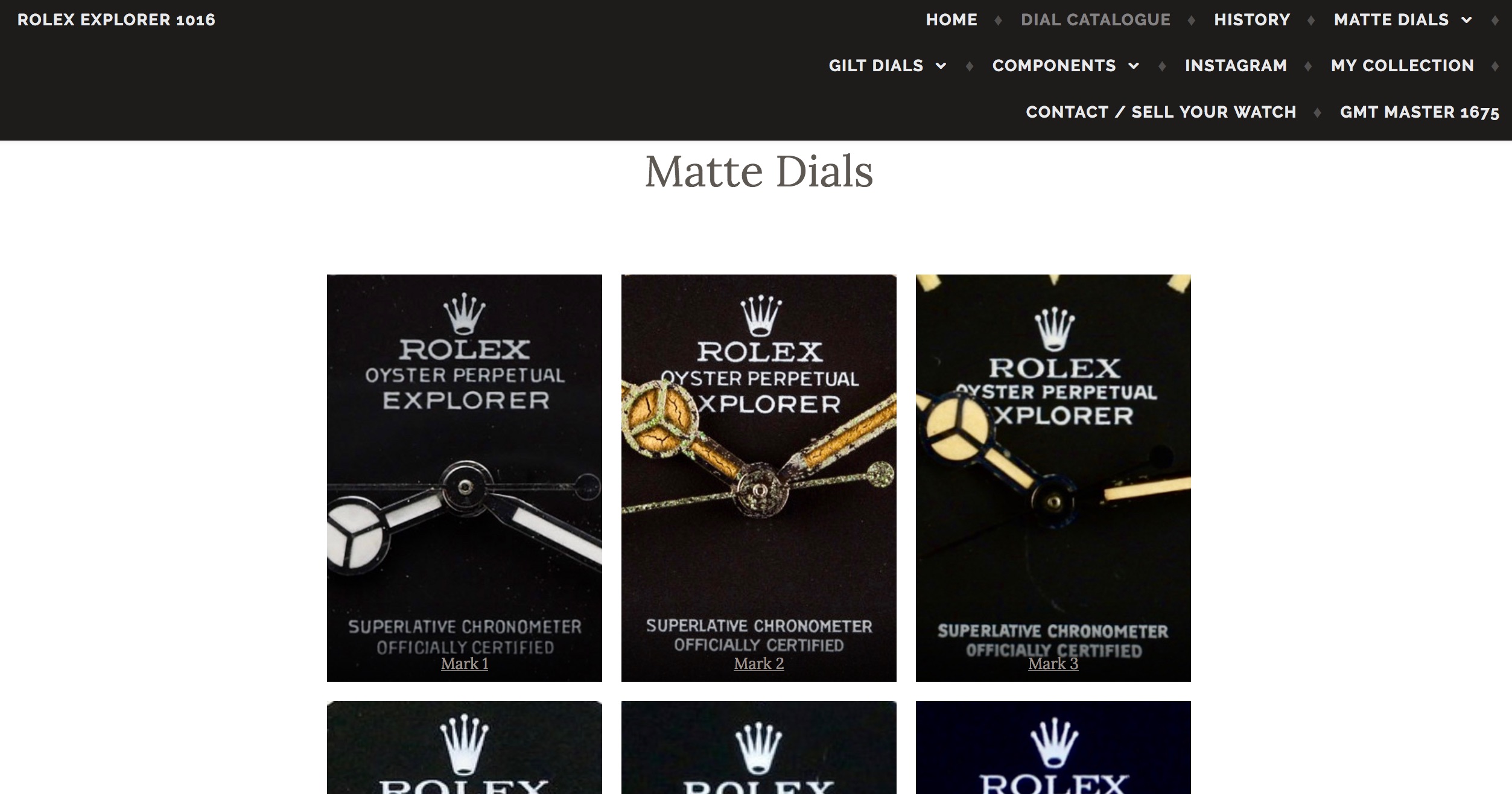This screenshot has height=794, width=1512.
Task: Open the second-row middle dial thumbnail
Action: (x=759, y=748)
